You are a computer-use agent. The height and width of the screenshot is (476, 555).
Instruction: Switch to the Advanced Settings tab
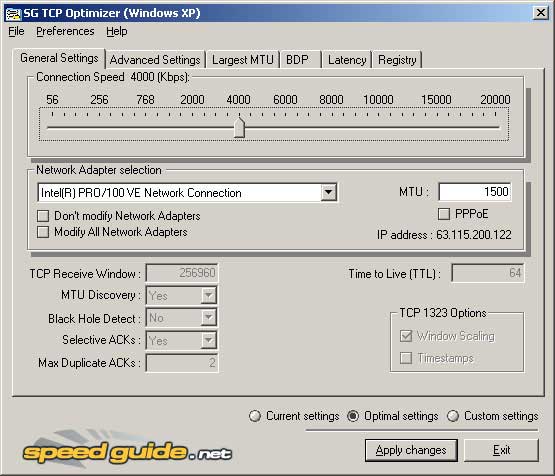[155, 60]
